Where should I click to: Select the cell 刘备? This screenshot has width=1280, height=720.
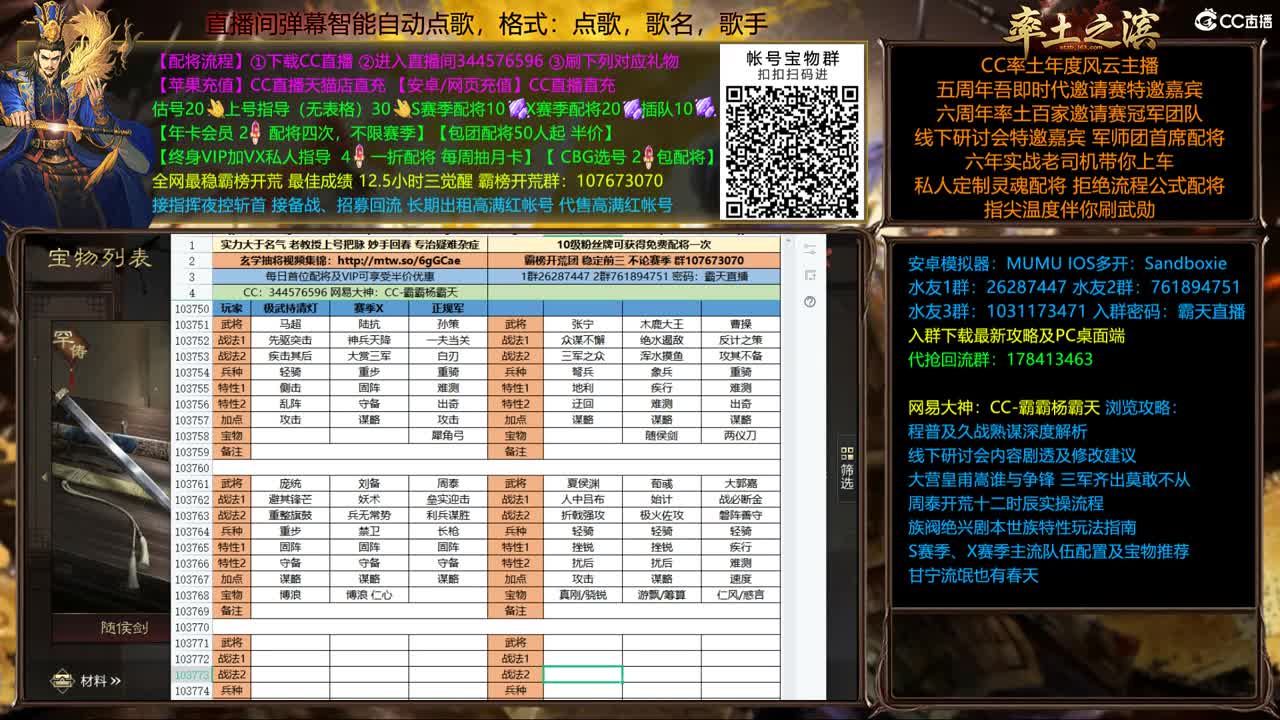(369, 484)
